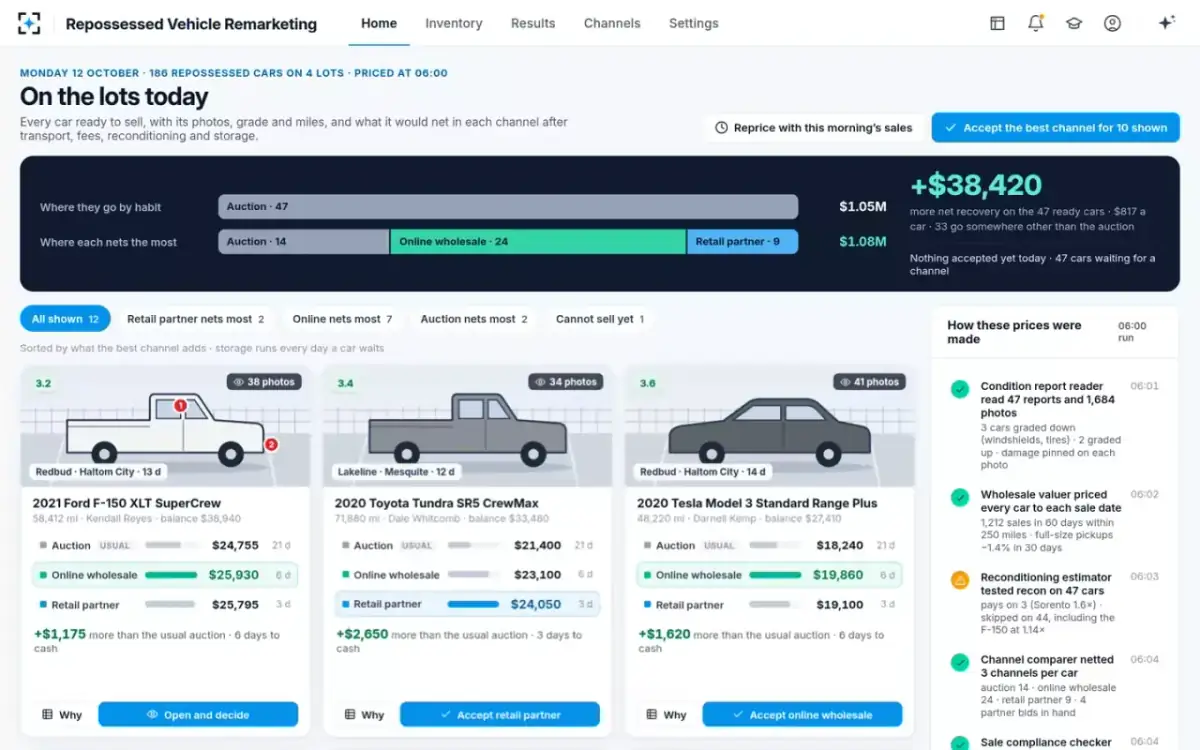Open the Channels tab
Image resolution: width=1200 pixels, height=750 pixels.
[x=612, y=23]
